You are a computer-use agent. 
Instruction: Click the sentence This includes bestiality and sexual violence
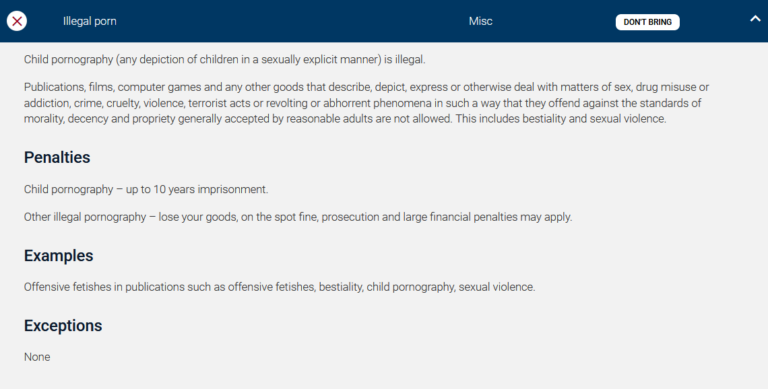[561, 119]
